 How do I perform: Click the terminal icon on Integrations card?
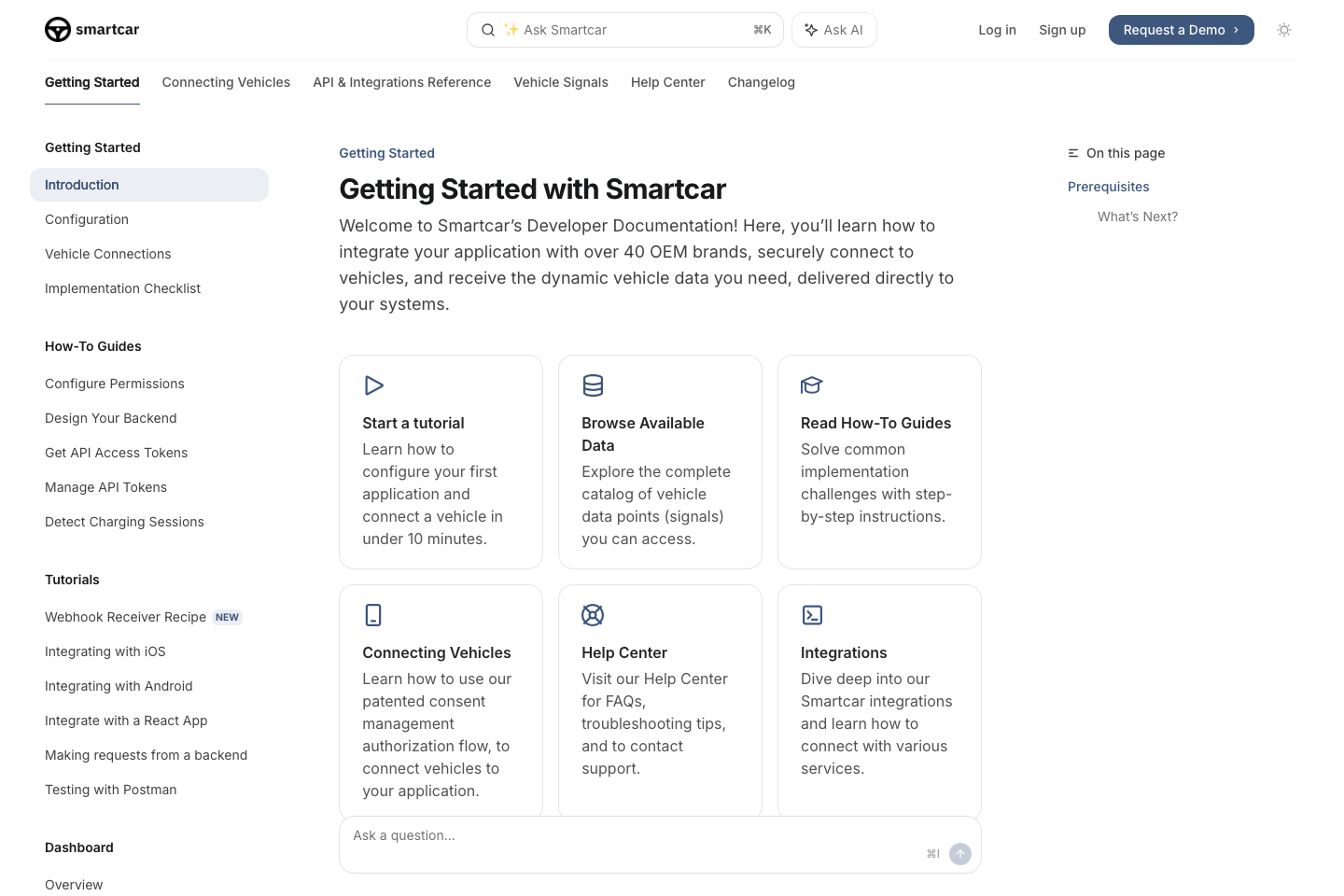coord(812,615)
